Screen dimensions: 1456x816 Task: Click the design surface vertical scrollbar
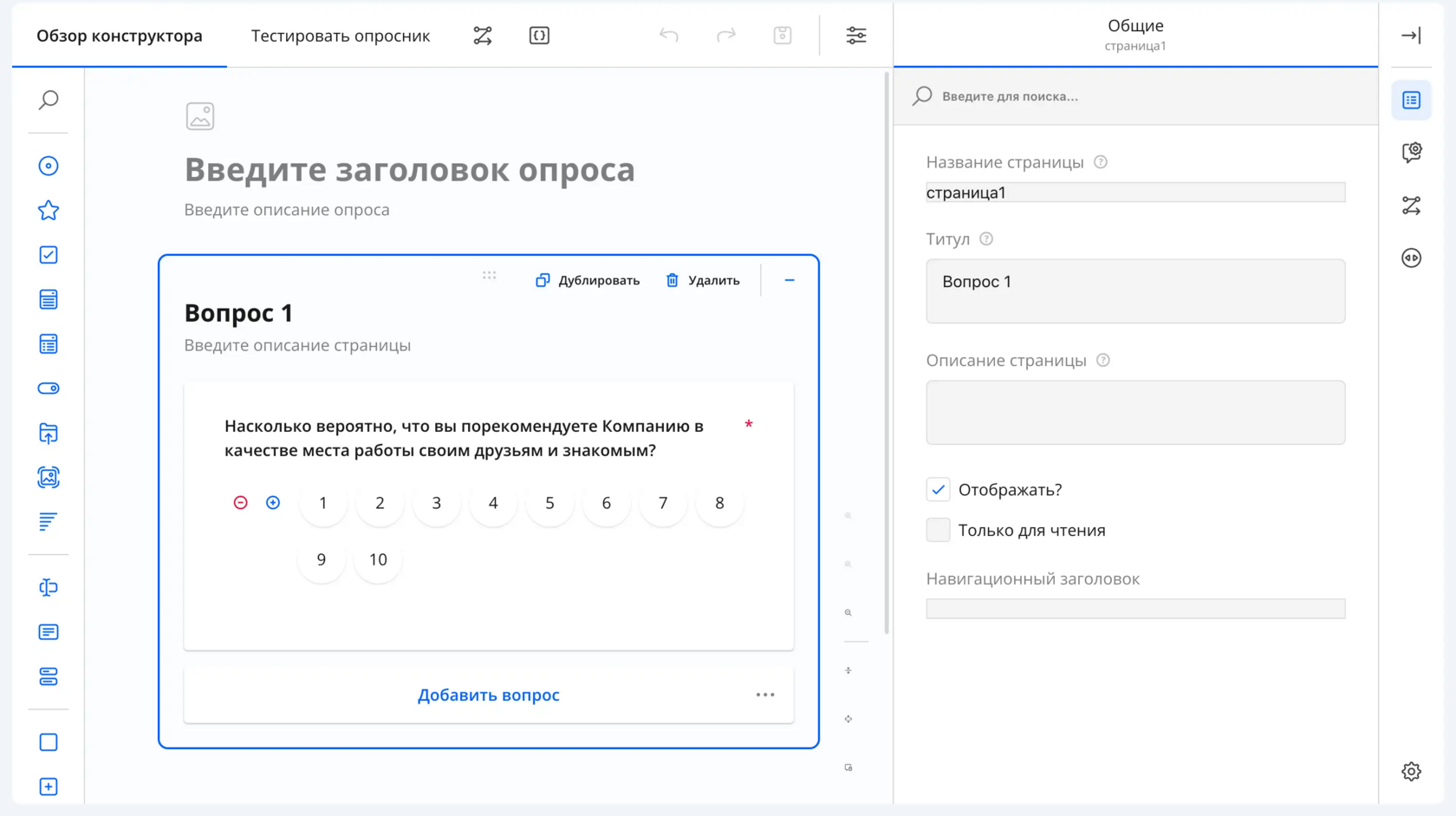tap(887, 354)
